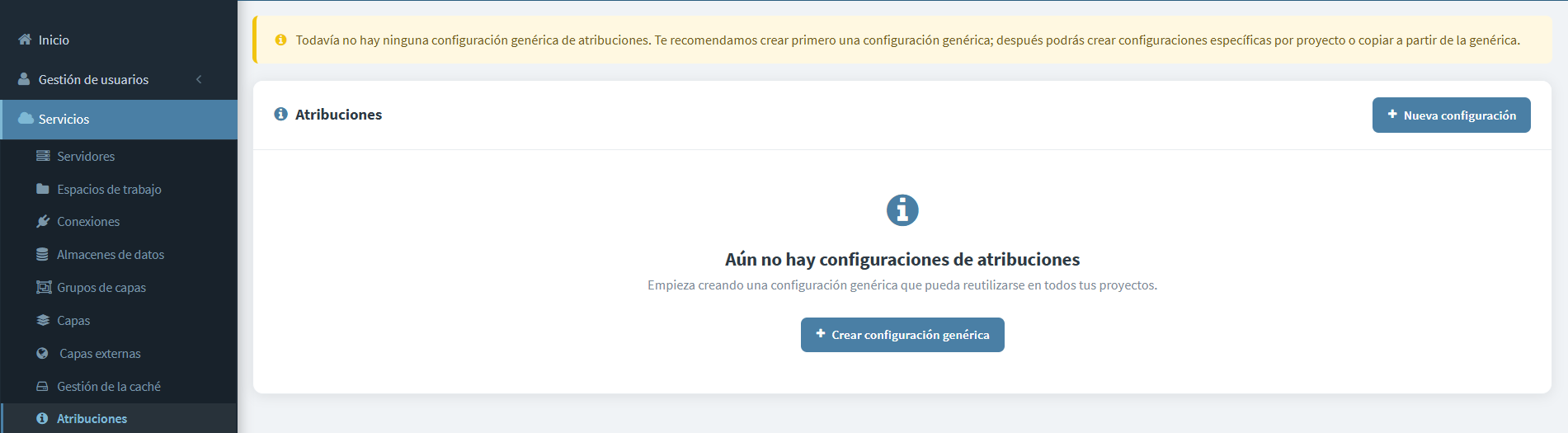
Task: Click the Nueva configuración button
Action: (1451, 115)
